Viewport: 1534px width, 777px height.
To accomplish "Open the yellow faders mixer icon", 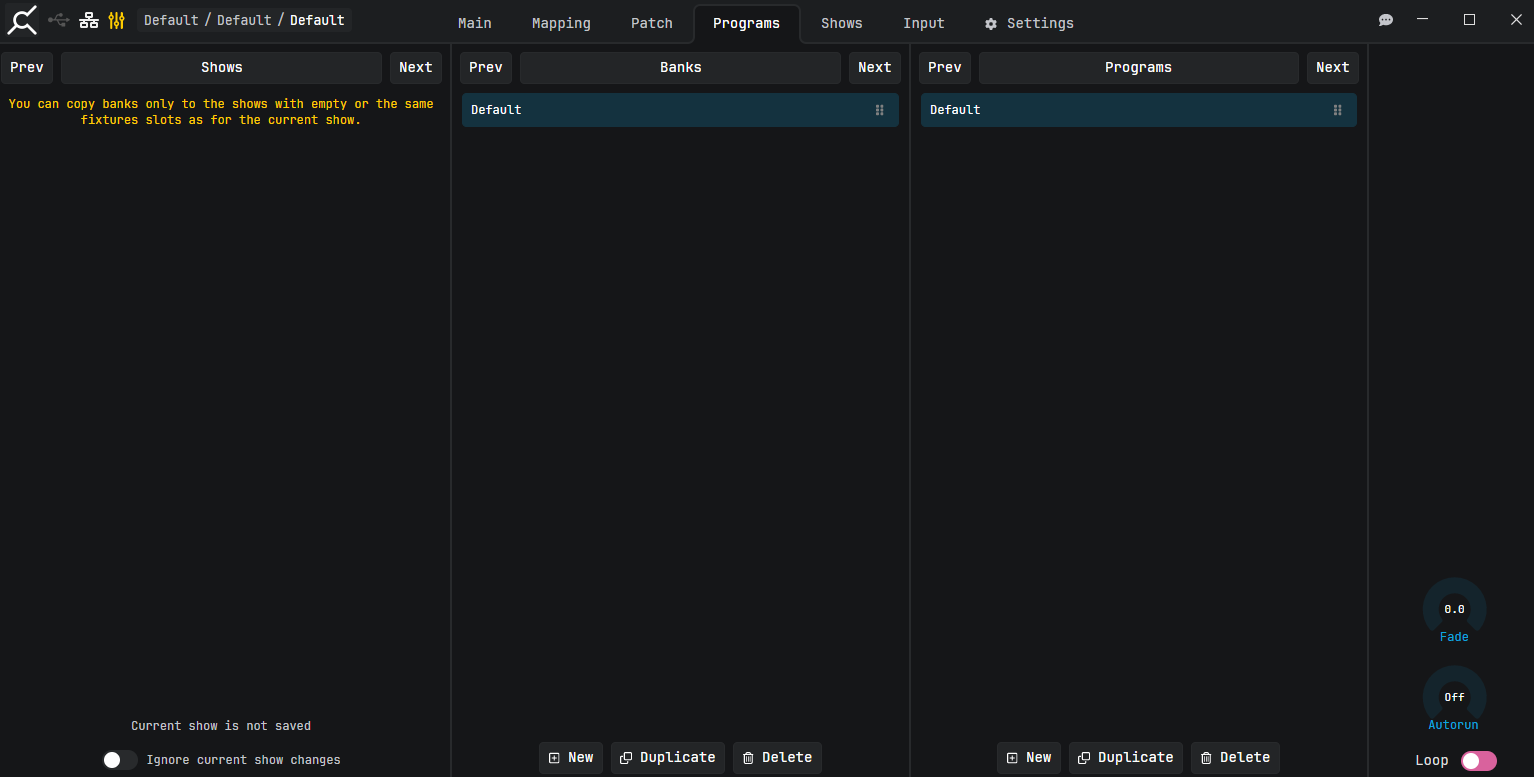I will [117, 20].
